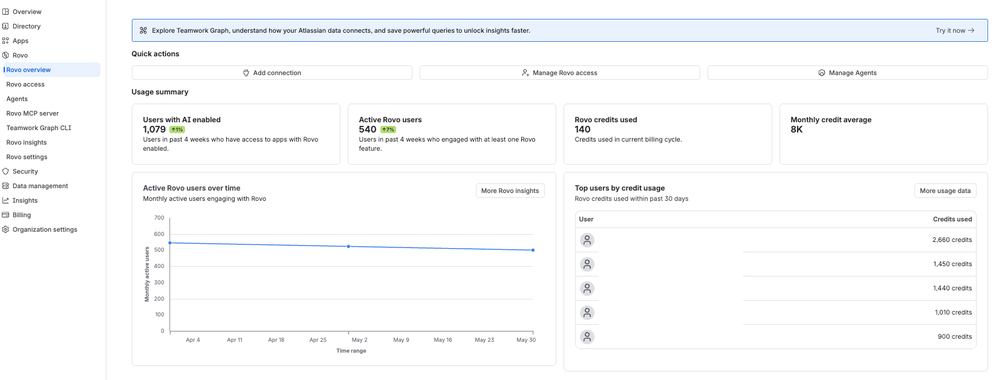Click the Billing card icon

click(x=6, y=215)
